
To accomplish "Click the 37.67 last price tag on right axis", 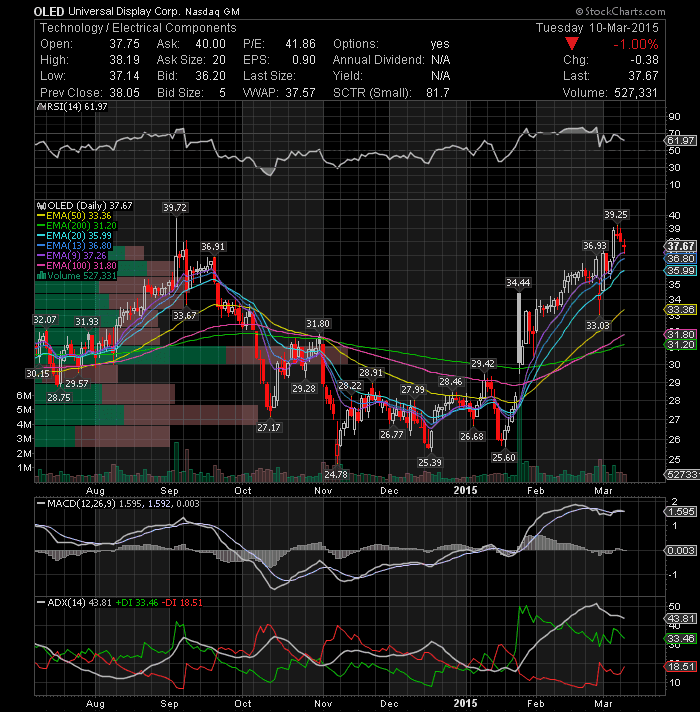I will [x=681, y=246].
